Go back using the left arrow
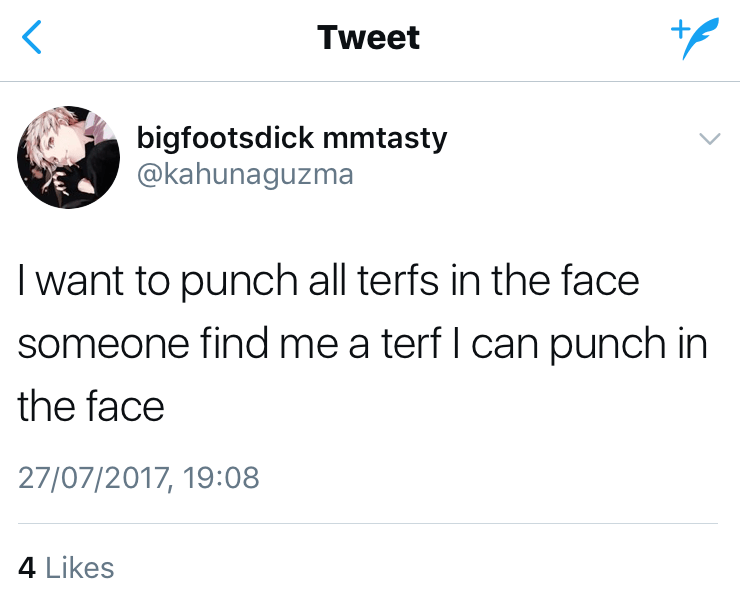The image size is (740, 611). click(32, 38)
